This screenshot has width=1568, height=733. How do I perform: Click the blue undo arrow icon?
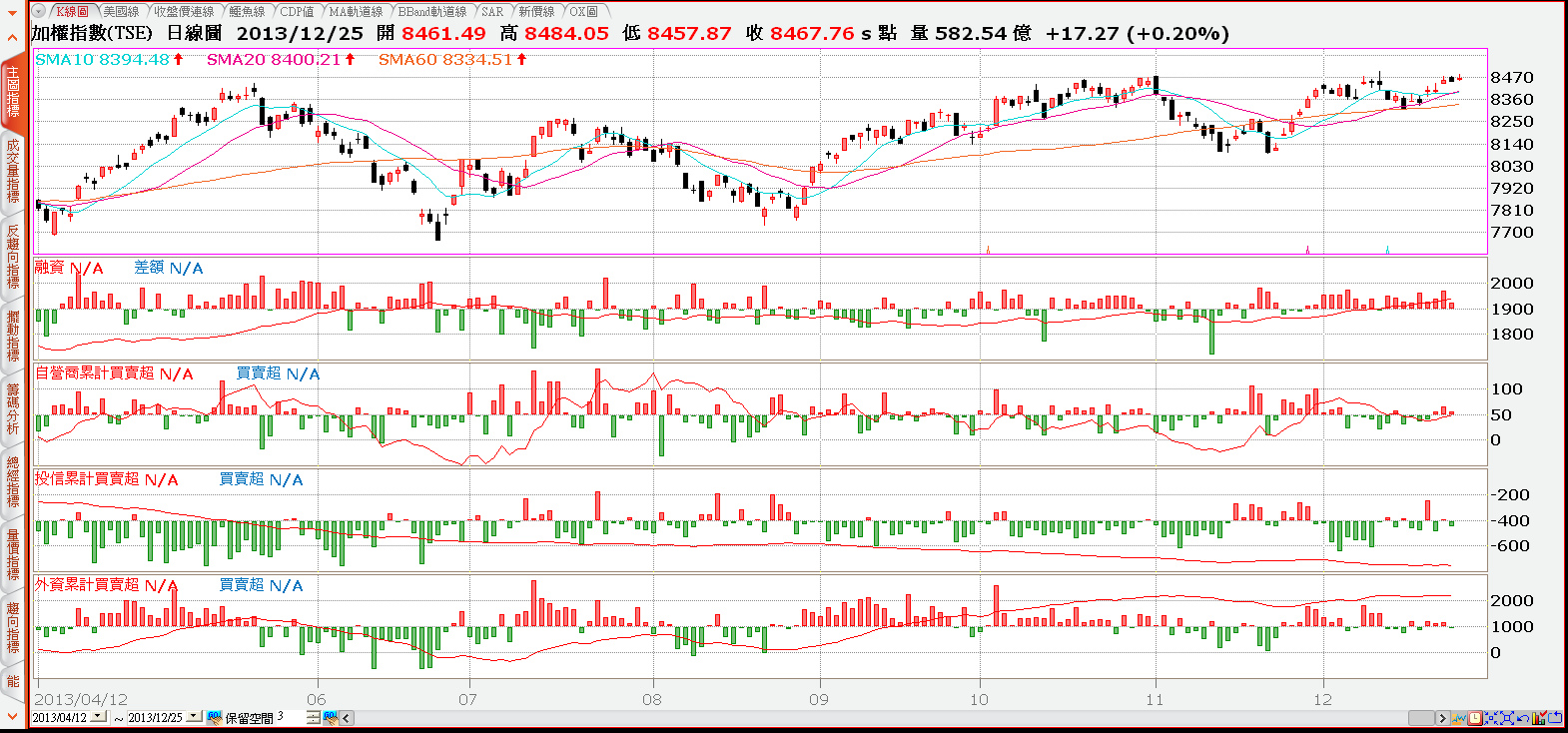(x=1523, y=717)
